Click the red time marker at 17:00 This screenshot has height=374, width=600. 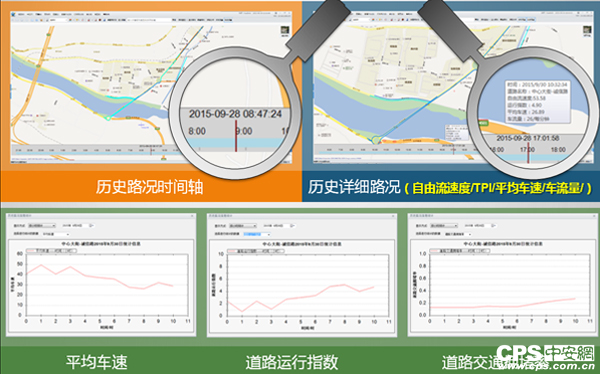tap(528, 152)
